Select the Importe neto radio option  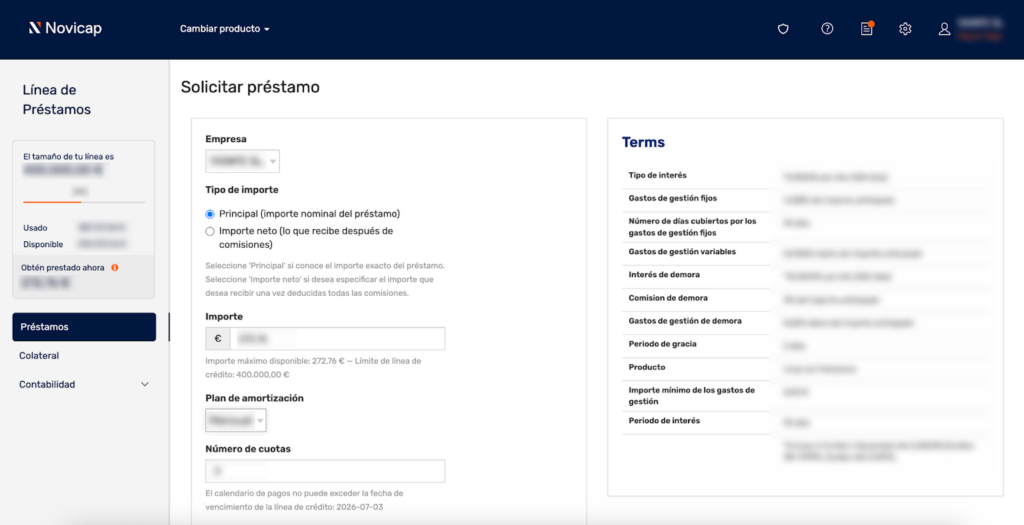tap(210, 231)
